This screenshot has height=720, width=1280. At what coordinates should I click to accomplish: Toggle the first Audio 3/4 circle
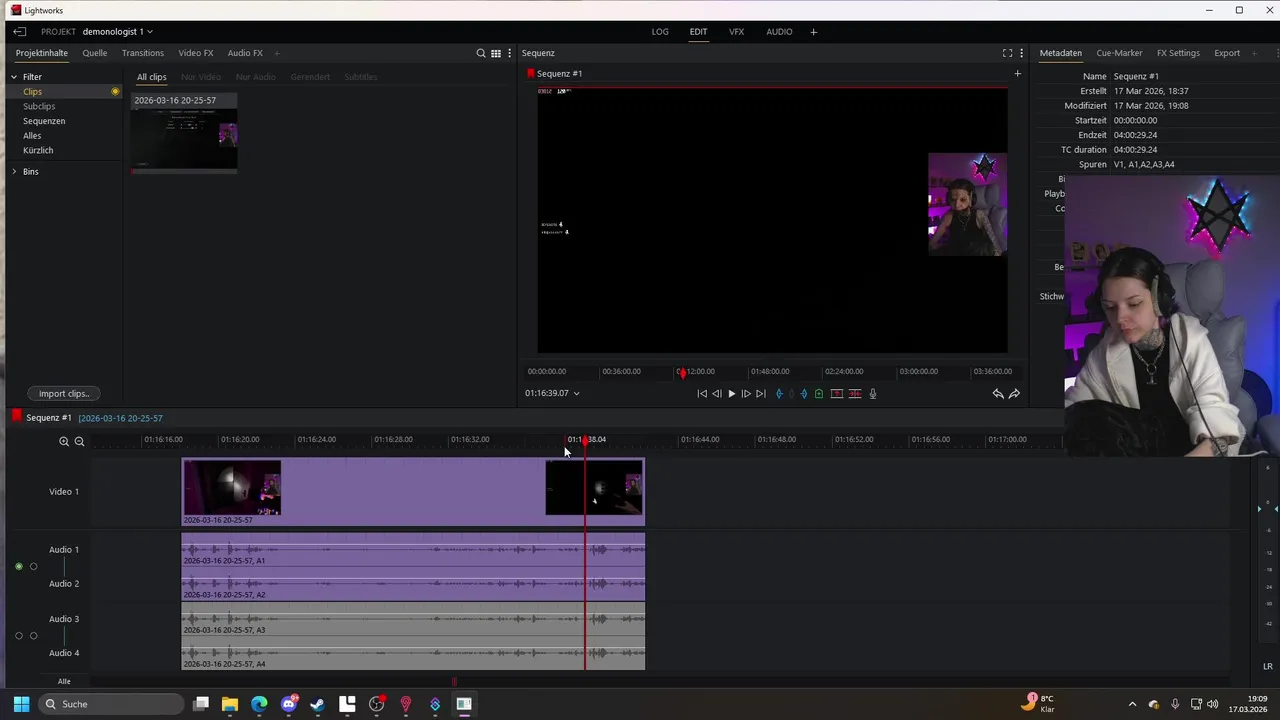tap(19, 636)
